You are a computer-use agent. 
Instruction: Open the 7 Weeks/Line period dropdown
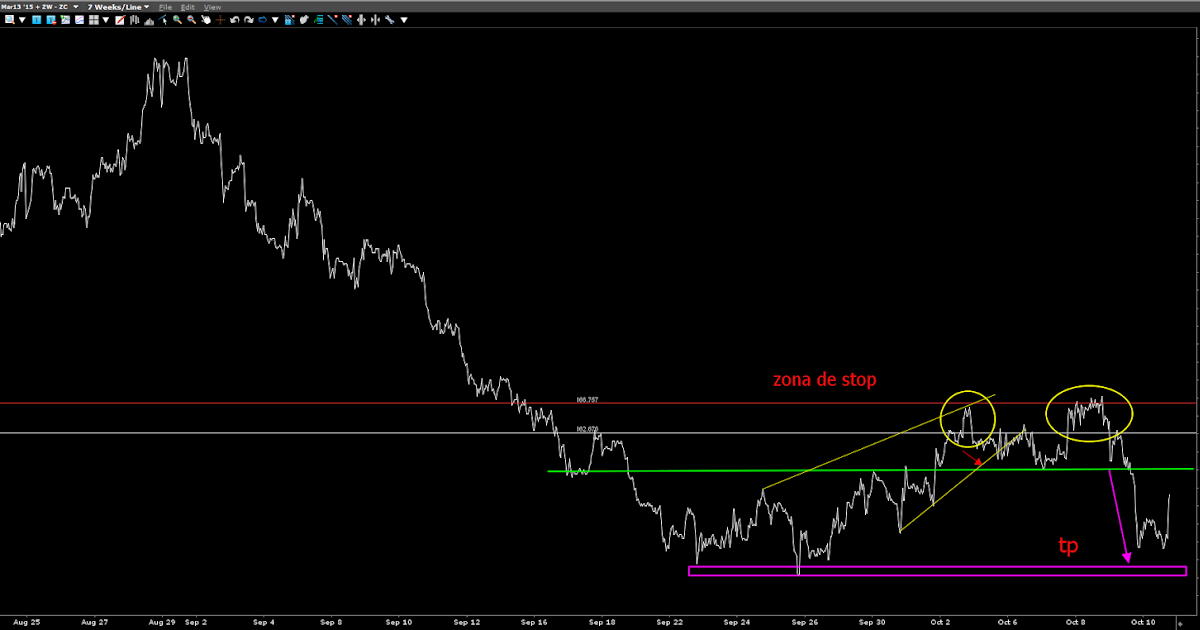point(118,7)
